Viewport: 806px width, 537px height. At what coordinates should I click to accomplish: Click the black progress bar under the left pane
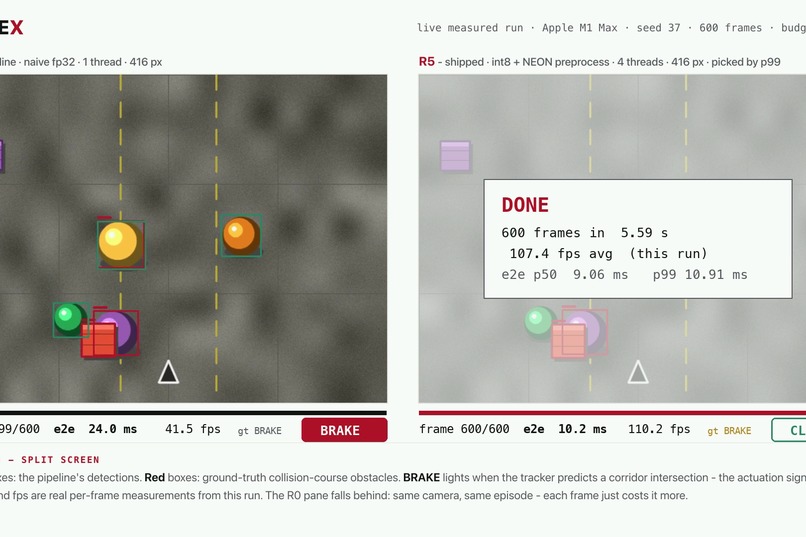tap(193, 413)
